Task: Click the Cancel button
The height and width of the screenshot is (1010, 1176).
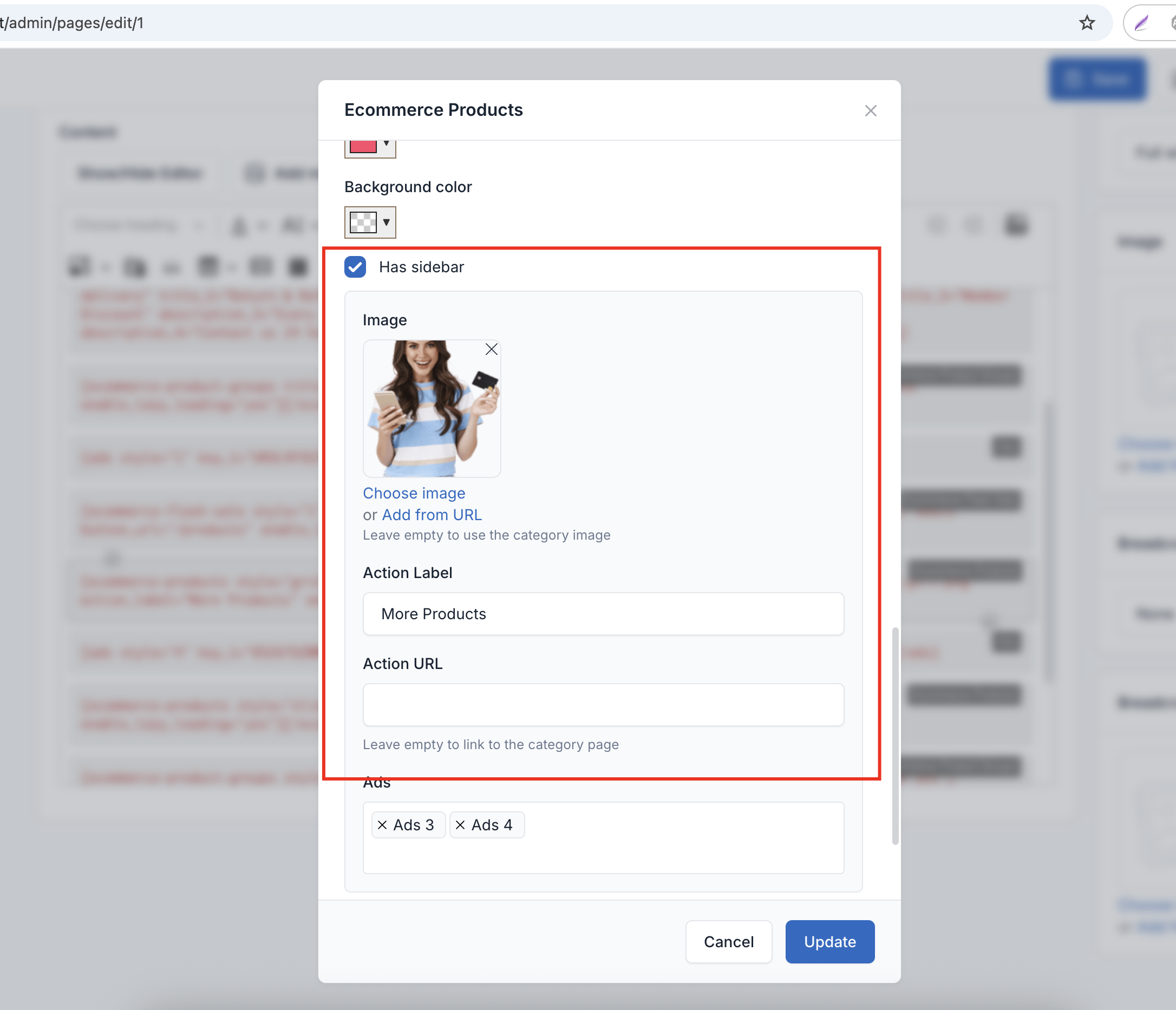Action: click(728, 941)
